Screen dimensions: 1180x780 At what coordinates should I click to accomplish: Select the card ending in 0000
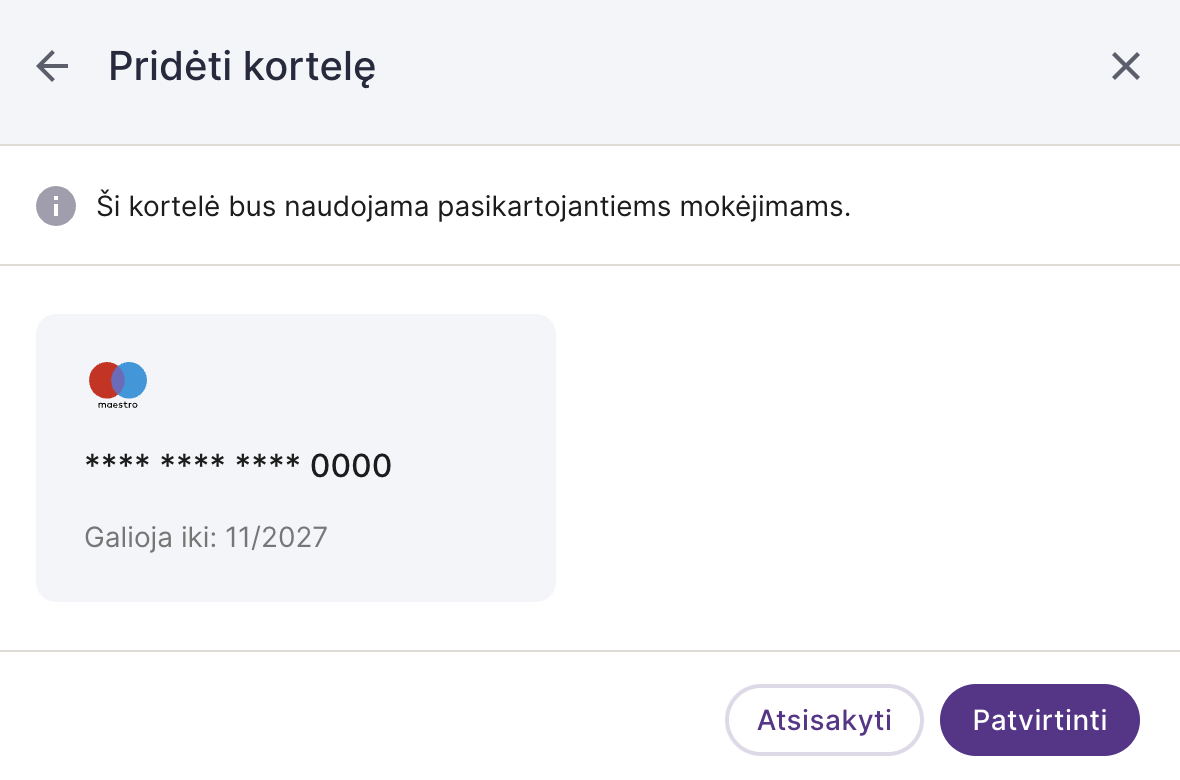(x=296, y=458)
